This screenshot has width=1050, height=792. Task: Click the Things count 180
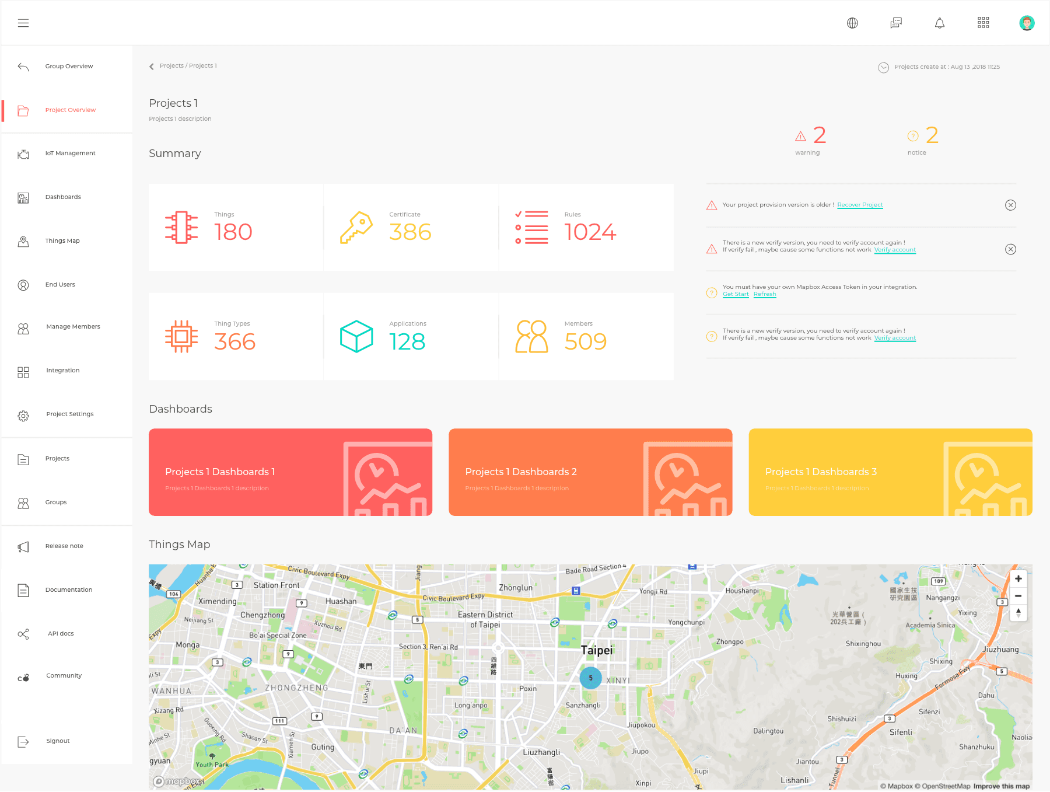[233, 232]
